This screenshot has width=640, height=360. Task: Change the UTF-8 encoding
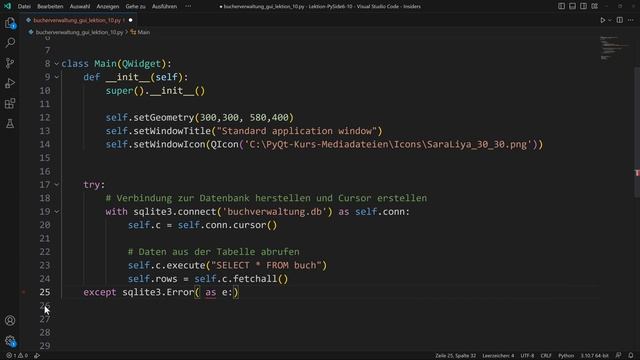click(527, 356)
